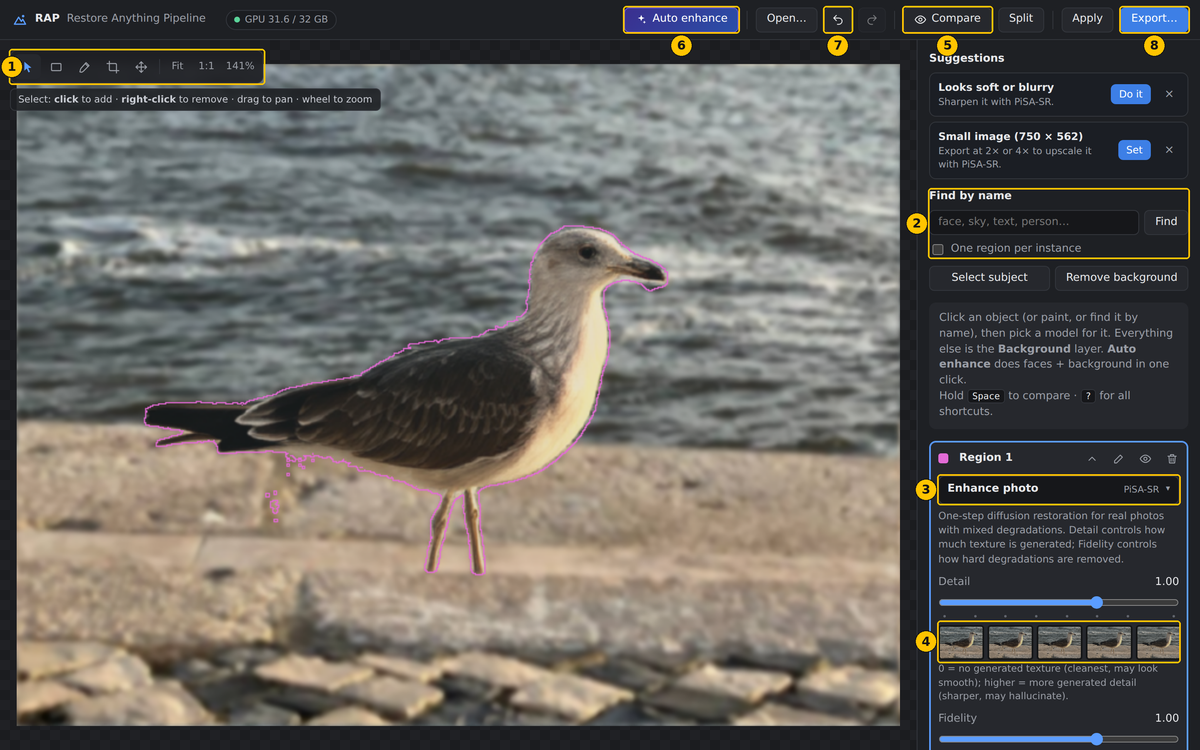The image size is (1200, 750).
Task: Click the Fidelity slider
Action: [x=1058, y=739]
